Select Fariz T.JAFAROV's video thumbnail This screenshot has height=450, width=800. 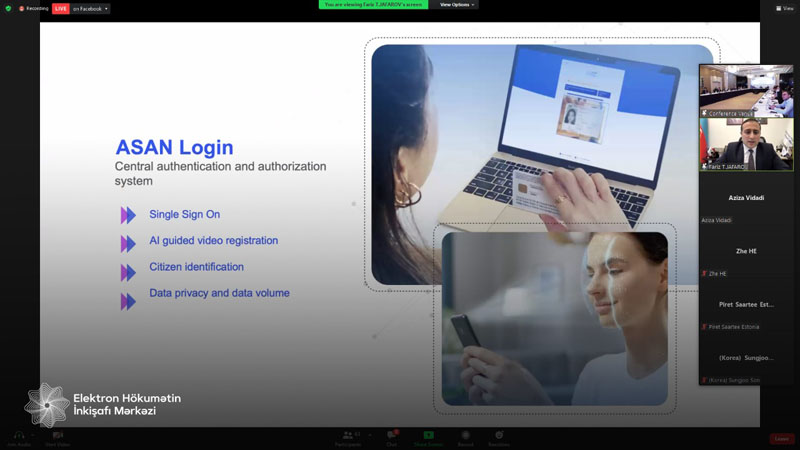[746, 144]
